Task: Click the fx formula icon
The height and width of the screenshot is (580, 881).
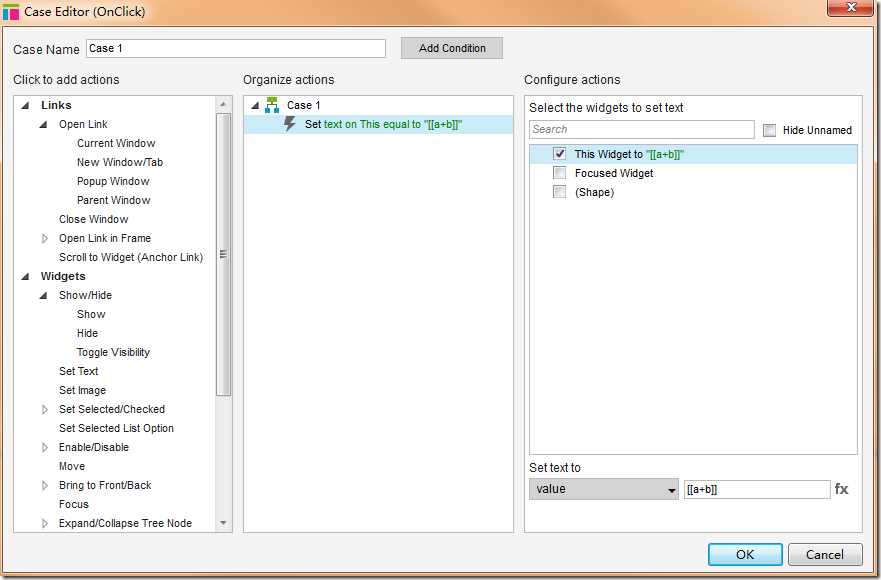Action: click(x=841, y=489)
